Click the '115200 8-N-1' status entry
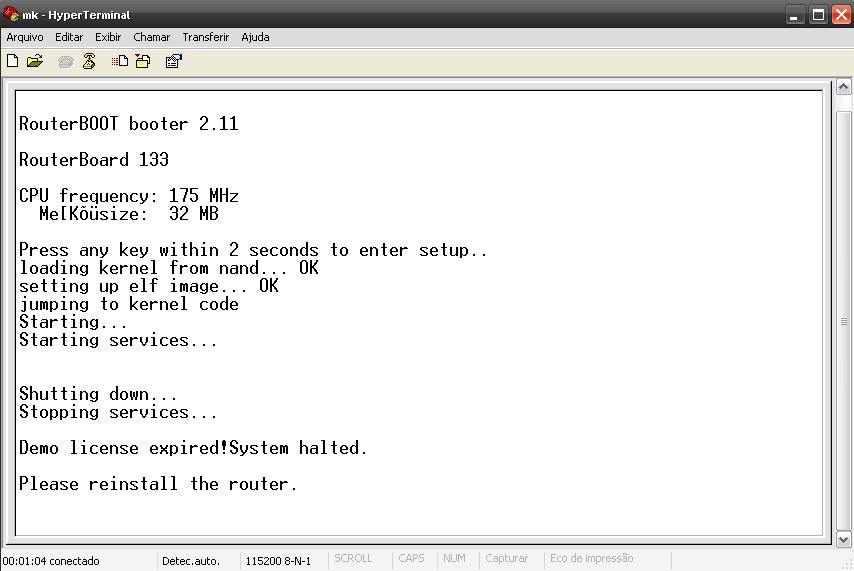Image resolution: width=854 pixels, height=571 pixels. [x=278, y=561]
